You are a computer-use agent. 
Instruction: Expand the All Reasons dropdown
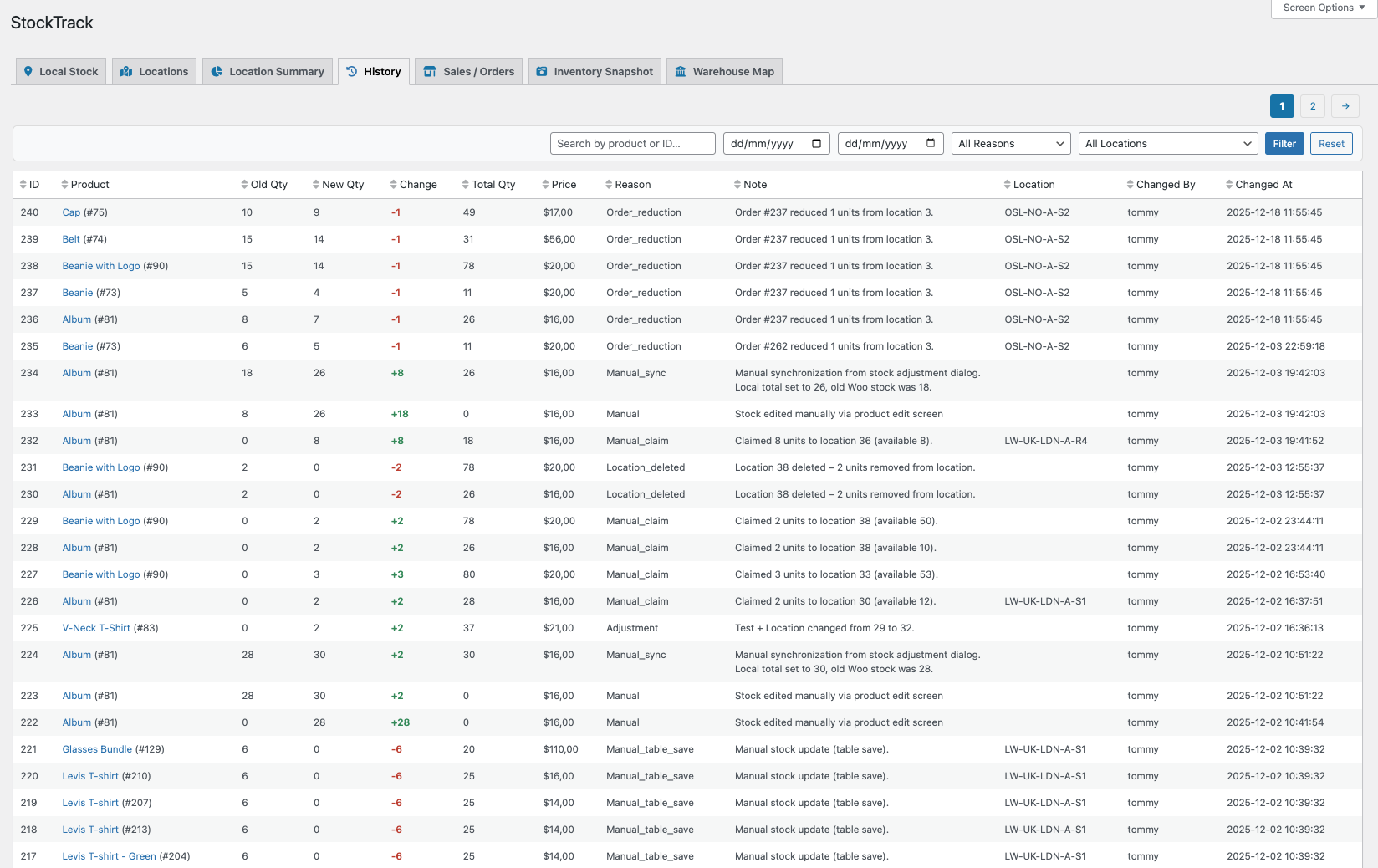[x=1011, y=144]
